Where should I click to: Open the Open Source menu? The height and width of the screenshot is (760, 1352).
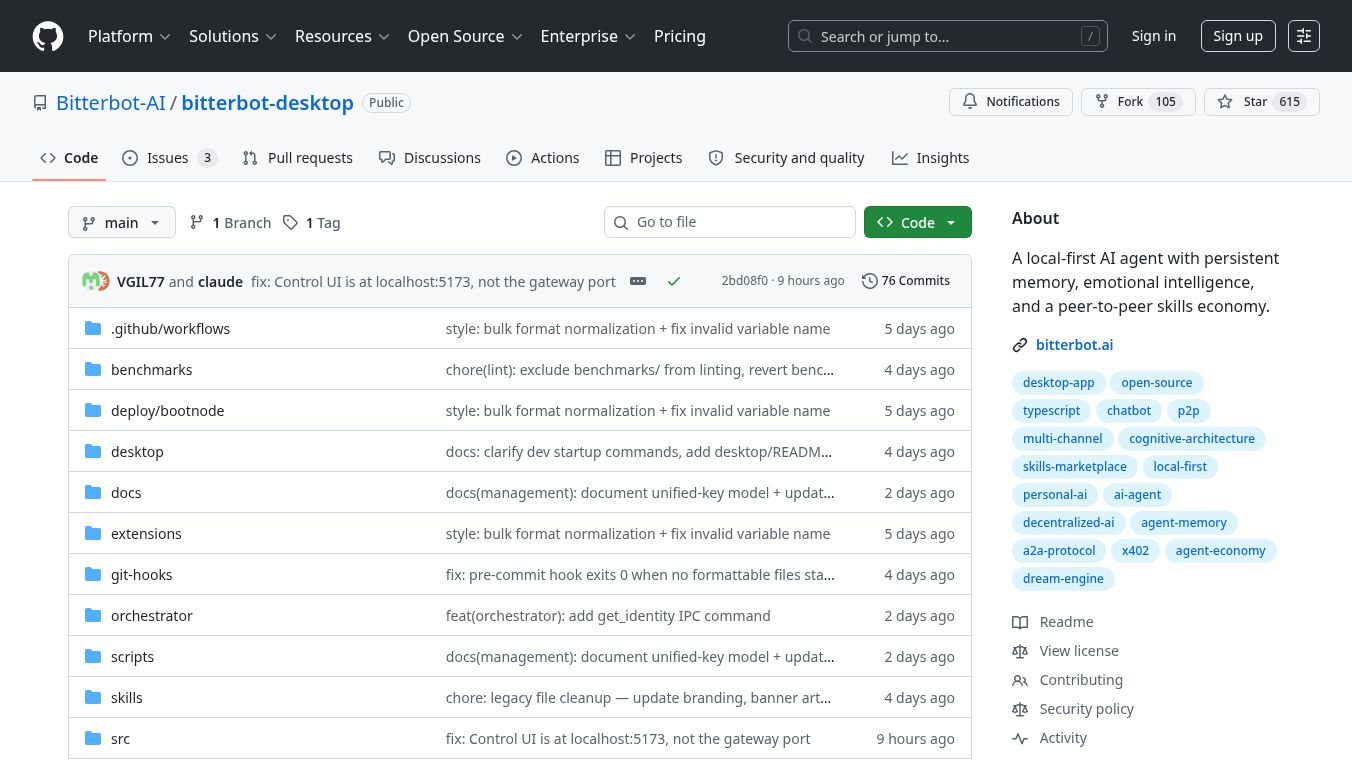pos(465,36)
